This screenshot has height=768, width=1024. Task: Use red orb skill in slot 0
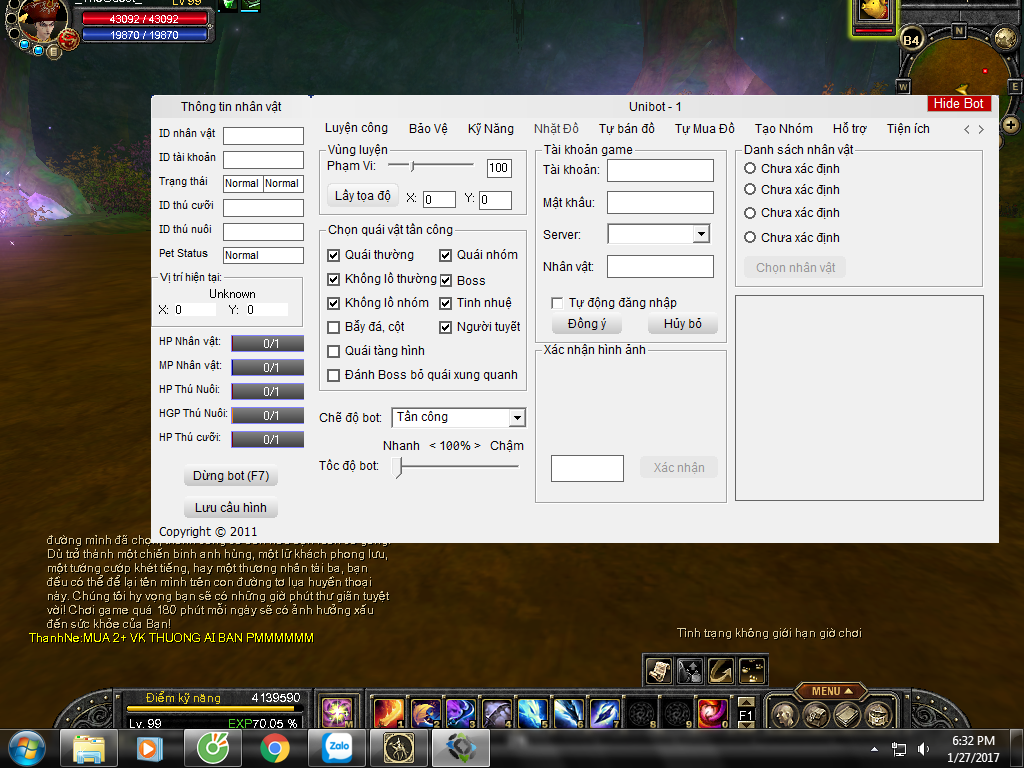712,712
